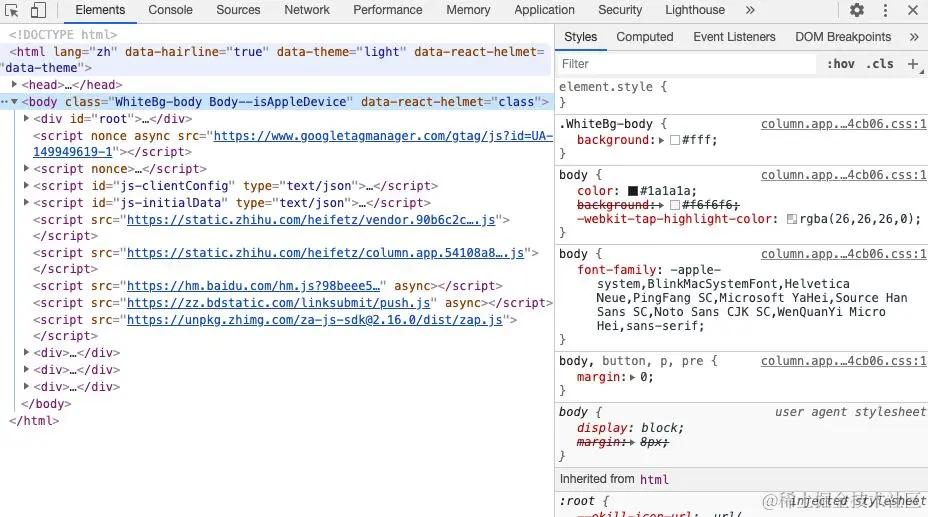This screenshot has width=928, height=517.
Task: Expand .WhiteBg-body background shorthand triangle
Action: click(661, 140)
